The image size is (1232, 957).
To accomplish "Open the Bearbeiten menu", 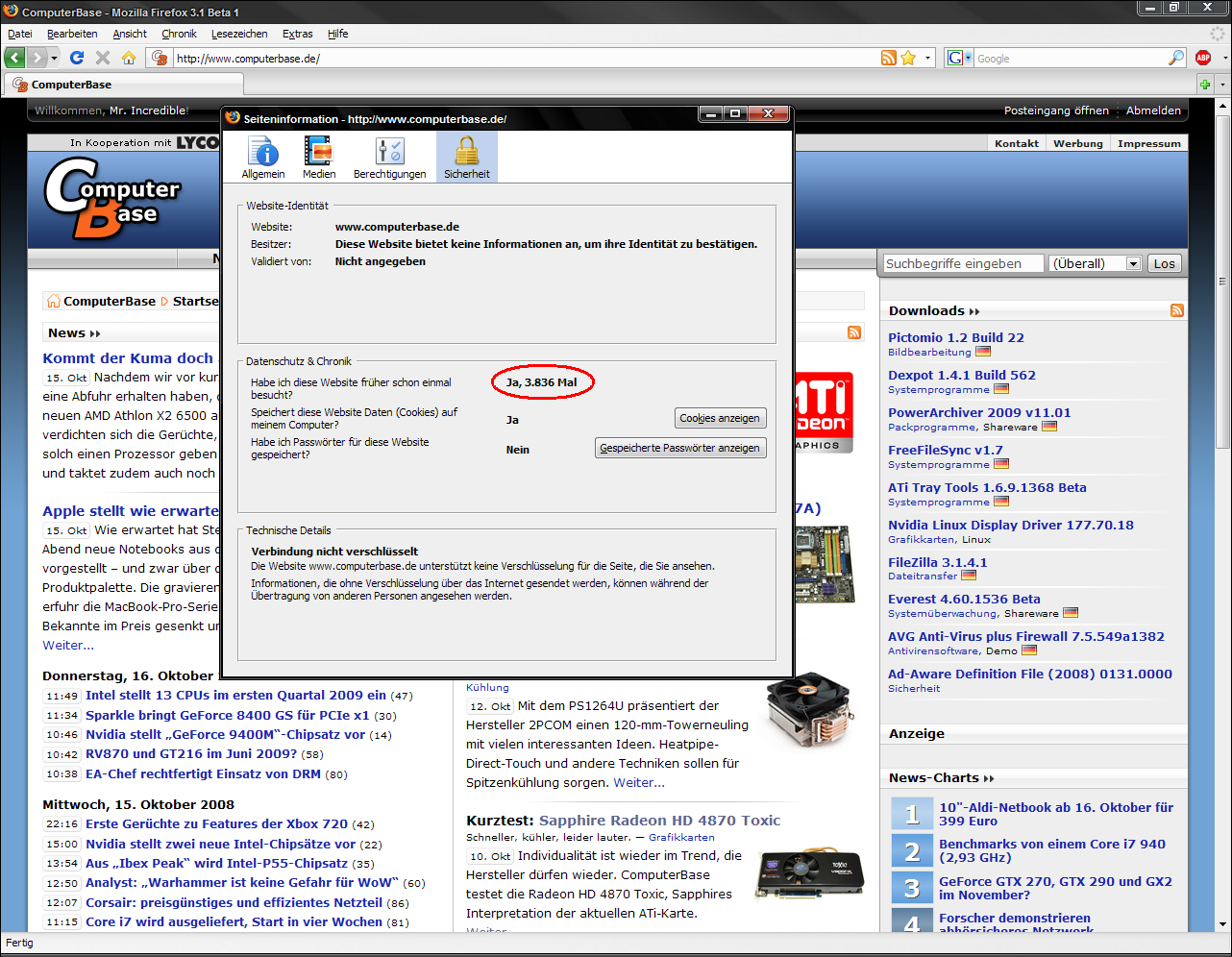I will click(72, 34).
